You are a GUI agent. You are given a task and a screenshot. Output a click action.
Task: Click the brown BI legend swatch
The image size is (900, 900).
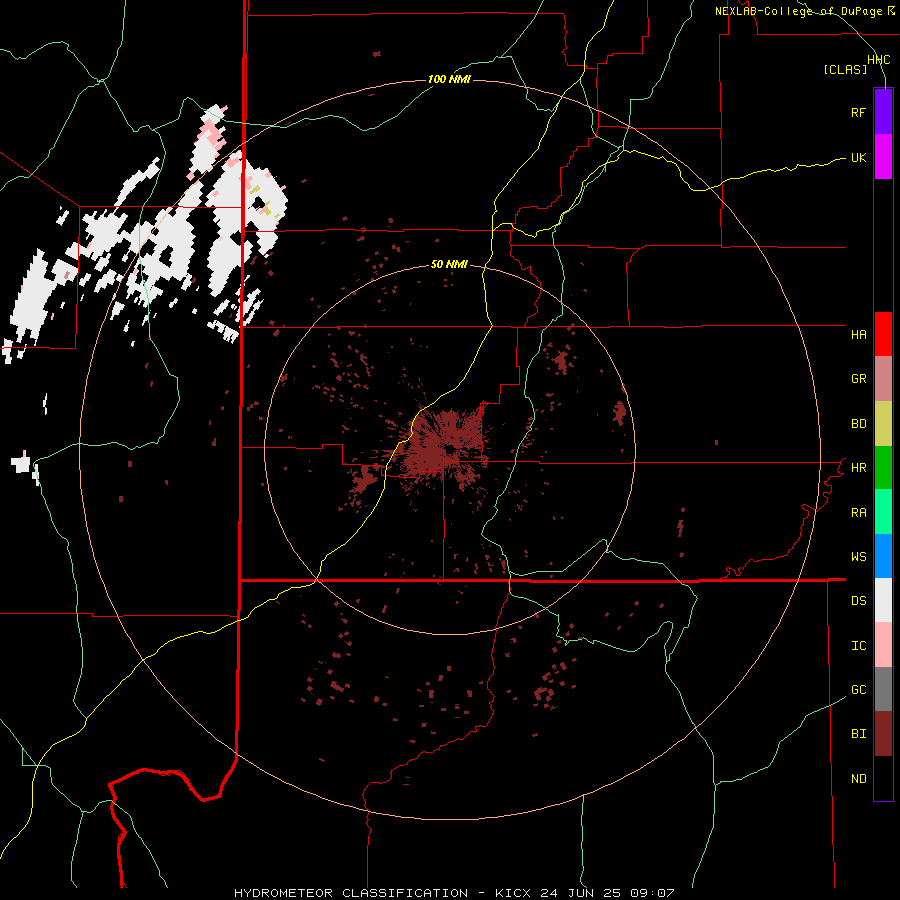point(883,734)
